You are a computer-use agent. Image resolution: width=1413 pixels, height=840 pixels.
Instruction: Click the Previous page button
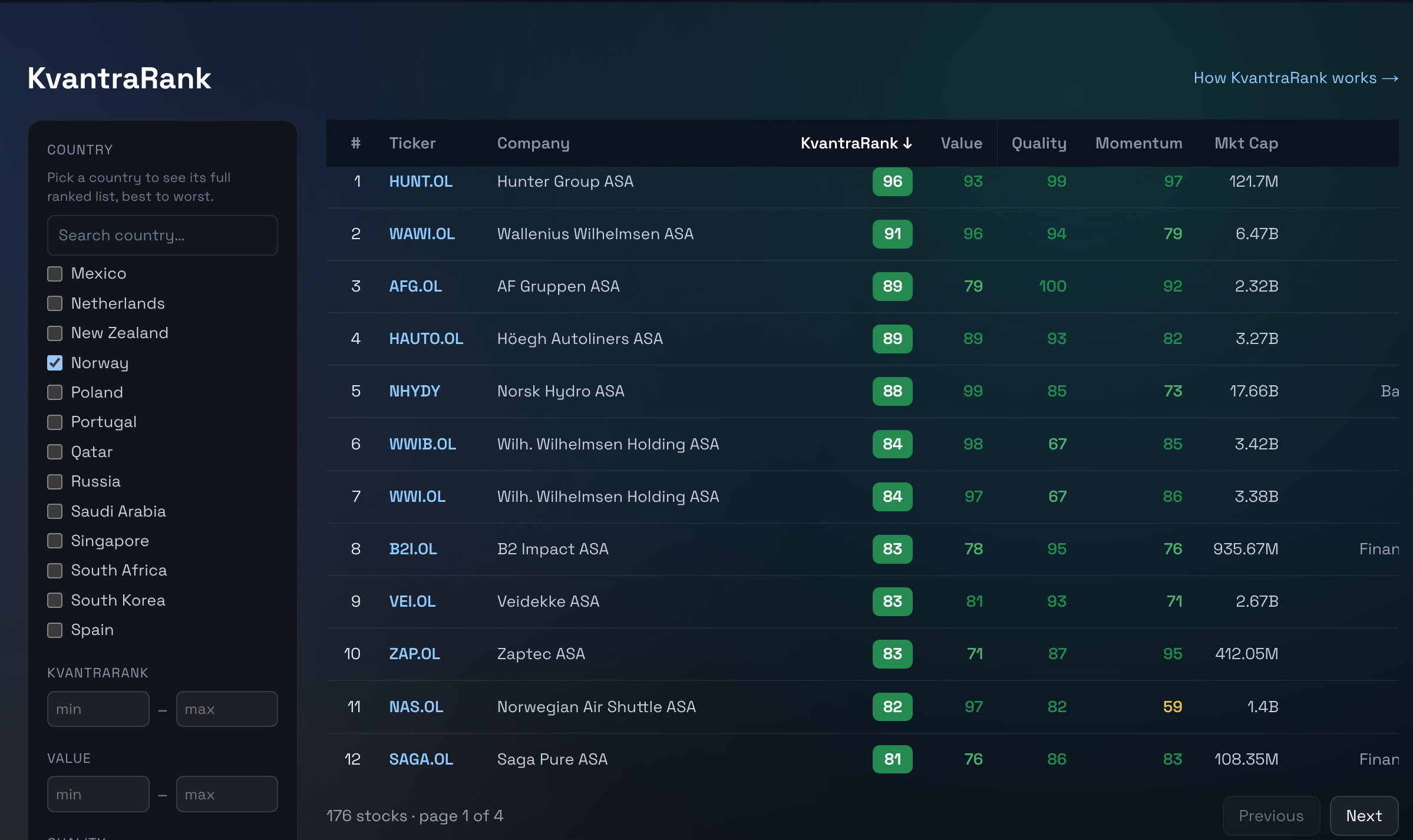1271,816
